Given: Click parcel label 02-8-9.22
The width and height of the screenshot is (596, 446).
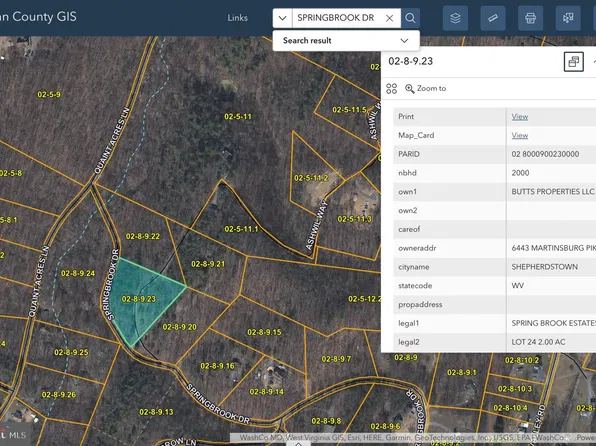Looking at the screenshot, I should (x=143, y=236).
